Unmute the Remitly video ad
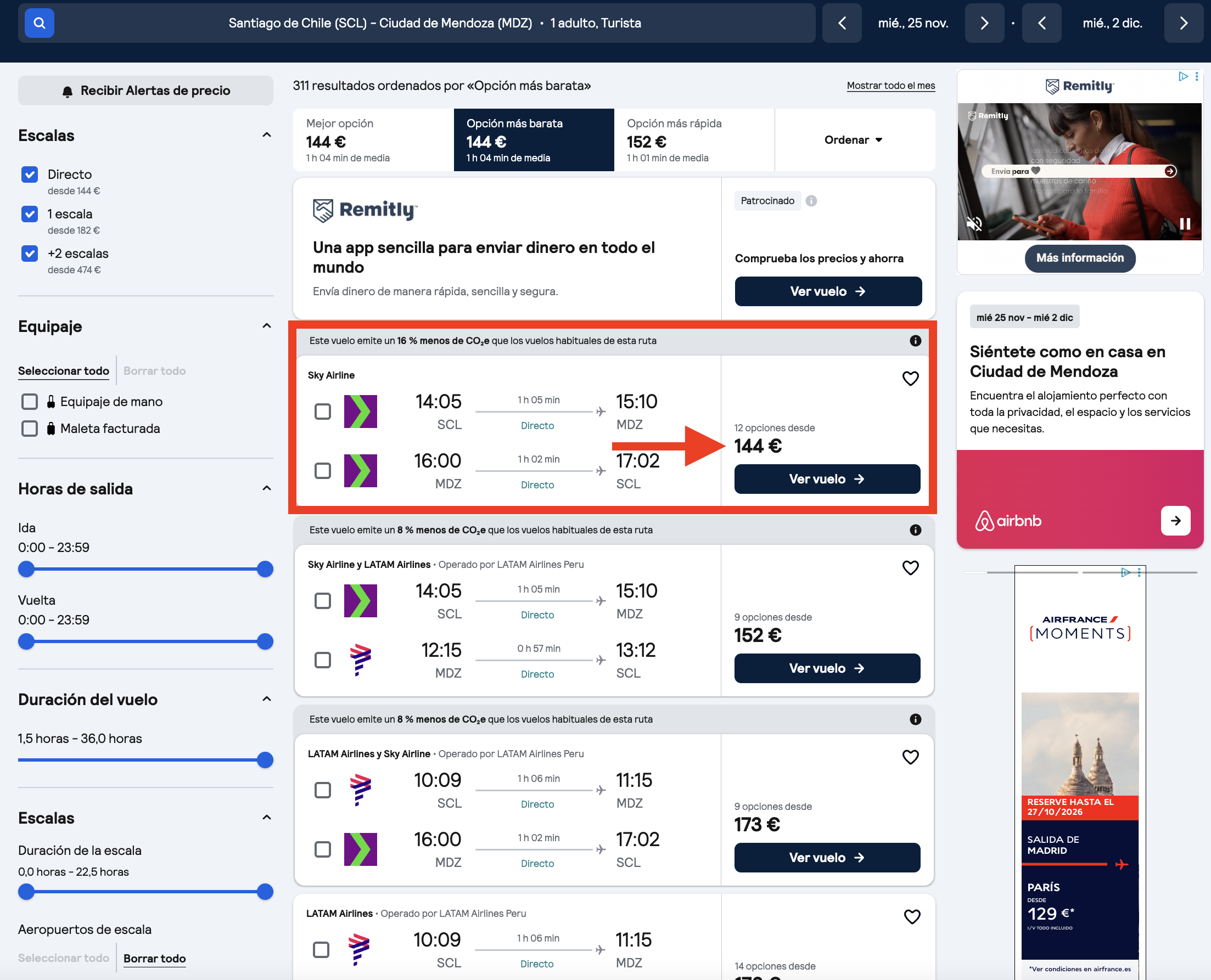The height and width of the screenshot is (980, 1211). (x=974, y=223)
